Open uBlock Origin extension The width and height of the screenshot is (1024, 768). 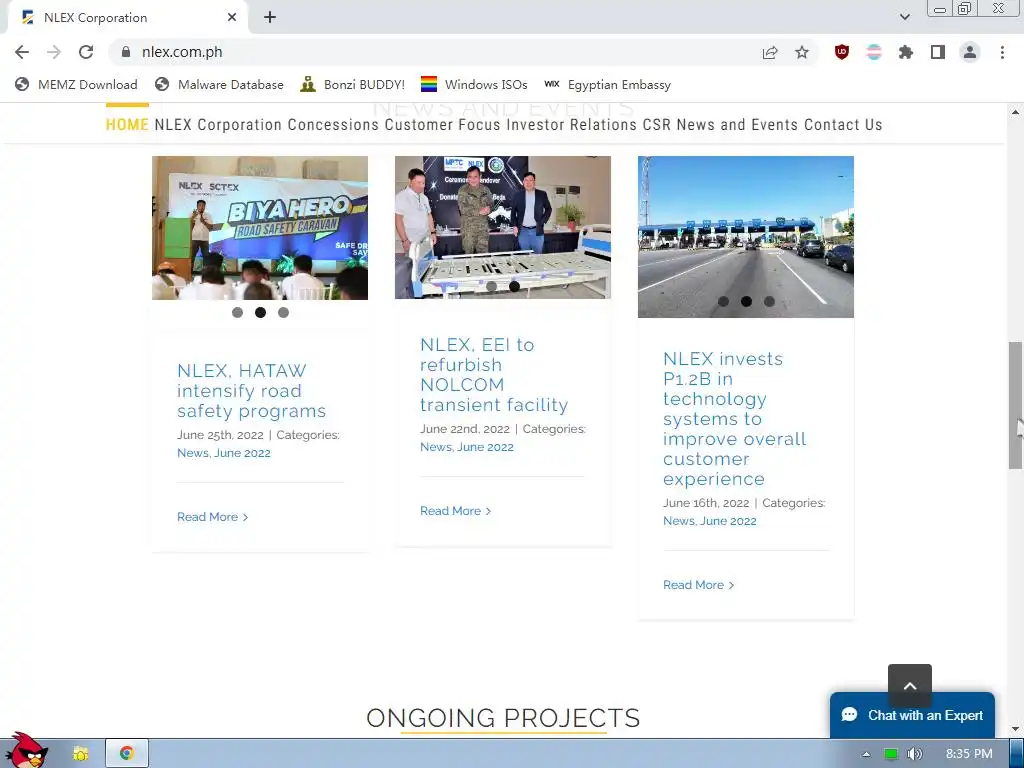pyautogui.click(x=842, y=52)
